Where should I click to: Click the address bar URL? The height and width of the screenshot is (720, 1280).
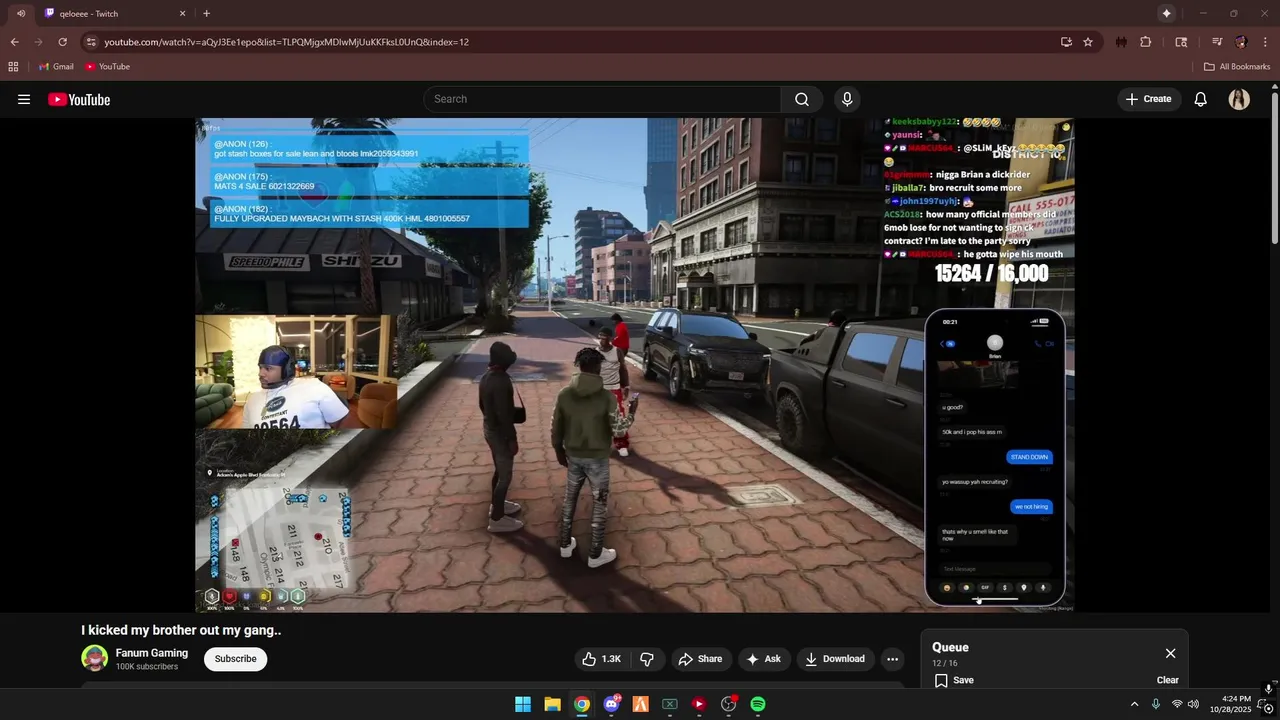click(286, 42)
